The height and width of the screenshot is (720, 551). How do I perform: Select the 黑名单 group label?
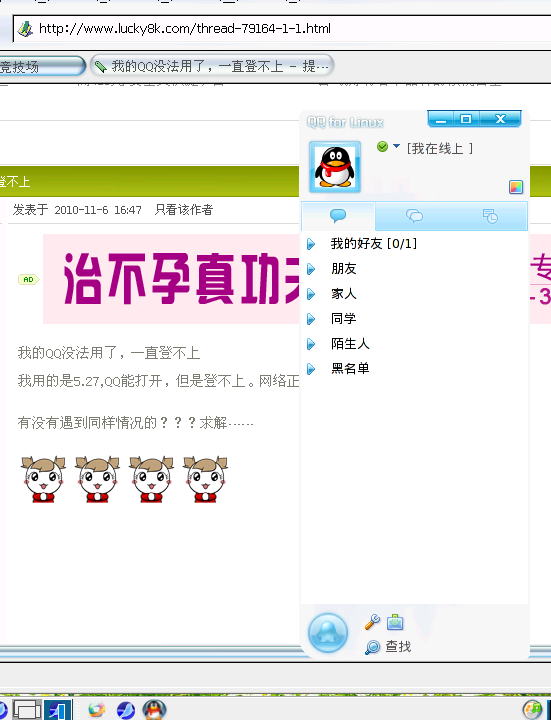350,369
